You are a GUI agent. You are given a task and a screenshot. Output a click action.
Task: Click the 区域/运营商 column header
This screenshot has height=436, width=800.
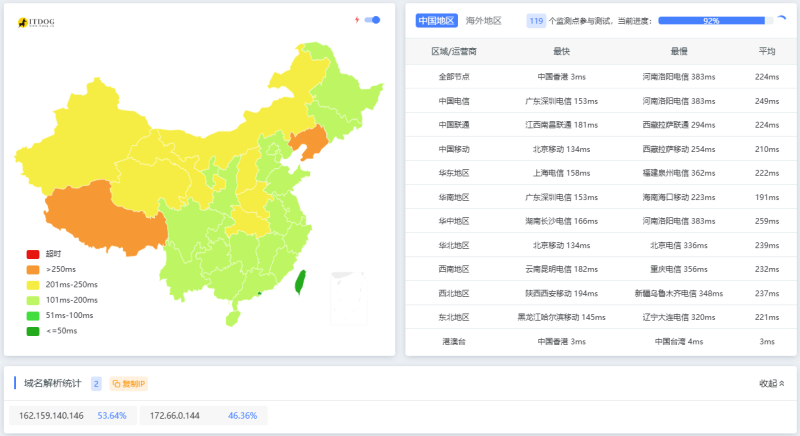click(x=454, y=52)
